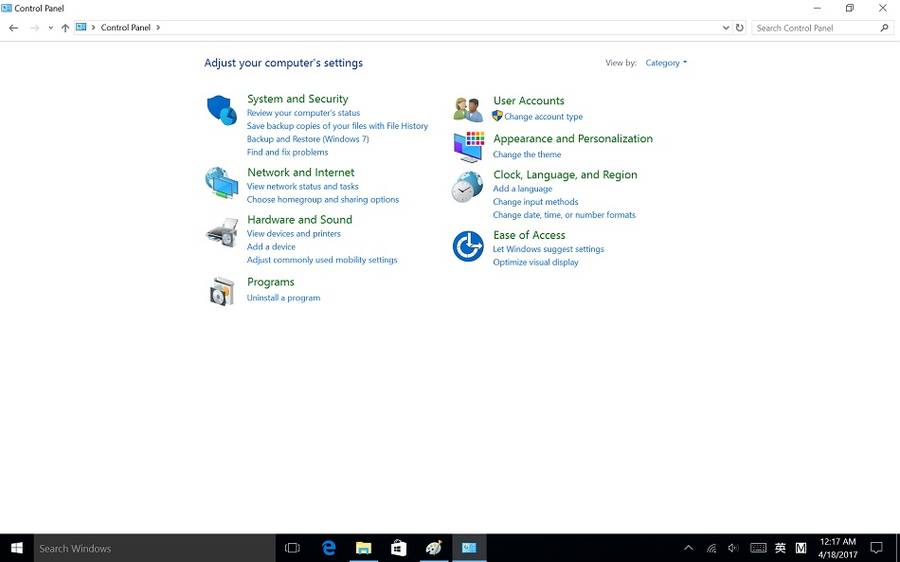
Task: Open the View by Category dropdown
Action: click(666, 63)
